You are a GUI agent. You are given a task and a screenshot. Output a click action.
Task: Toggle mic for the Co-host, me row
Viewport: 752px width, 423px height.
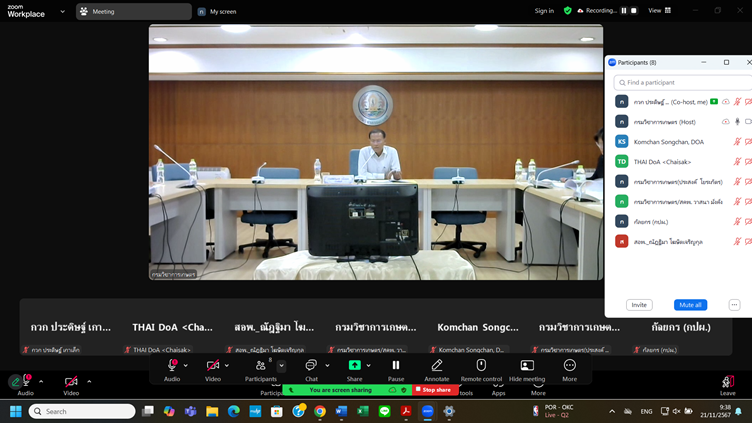[737, 102]
